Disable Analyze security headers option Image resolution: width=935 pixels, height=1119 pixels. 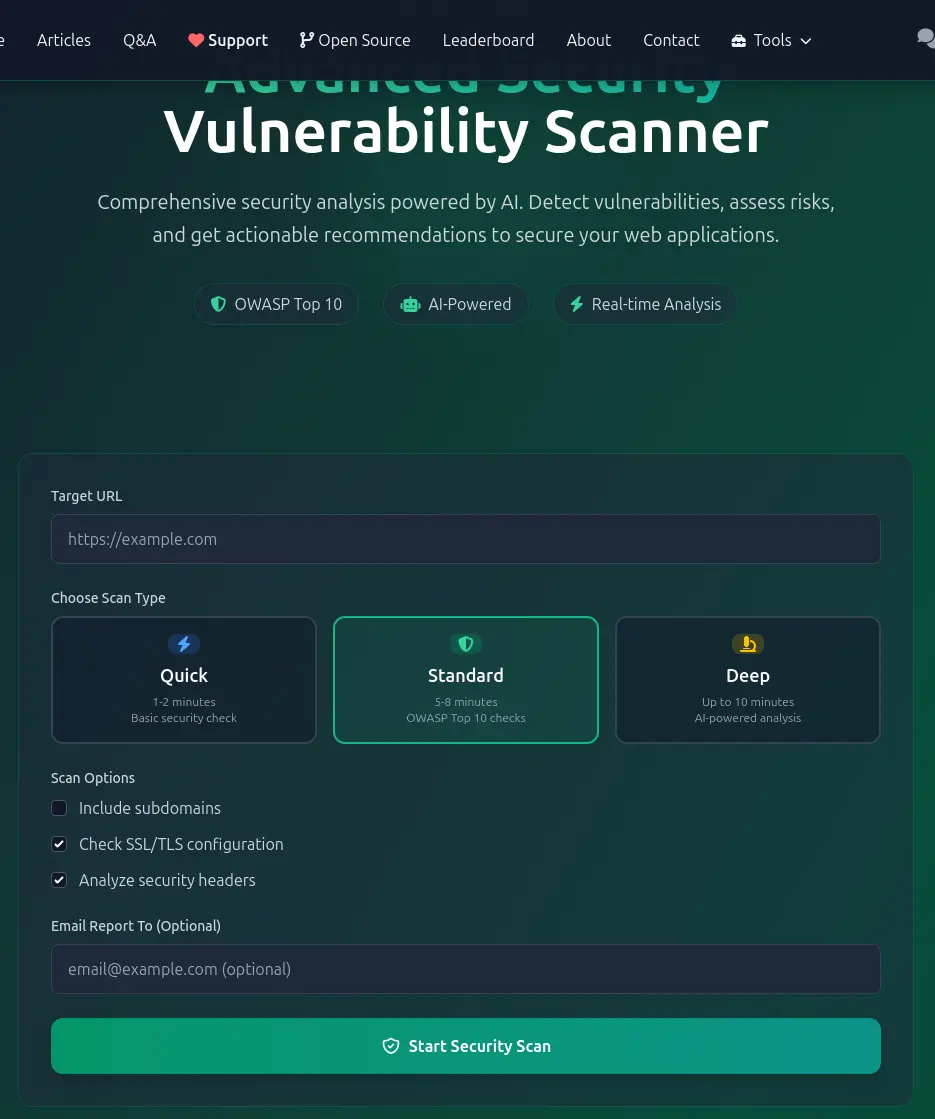60,880
